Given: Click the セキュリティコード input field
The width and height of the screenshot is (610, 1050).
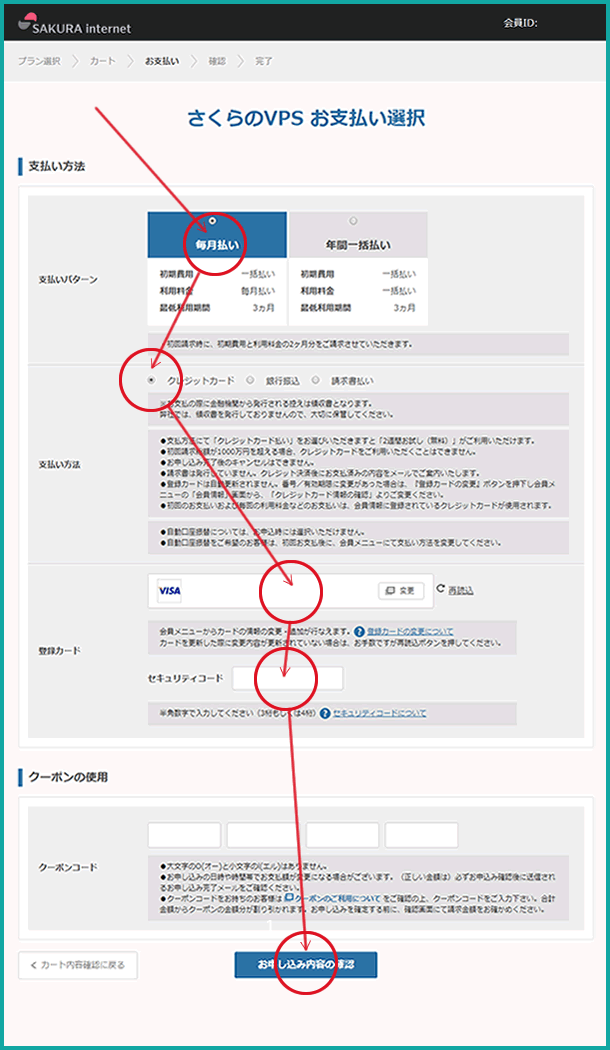Looking at the screenshot, I should tap(288, 678).
